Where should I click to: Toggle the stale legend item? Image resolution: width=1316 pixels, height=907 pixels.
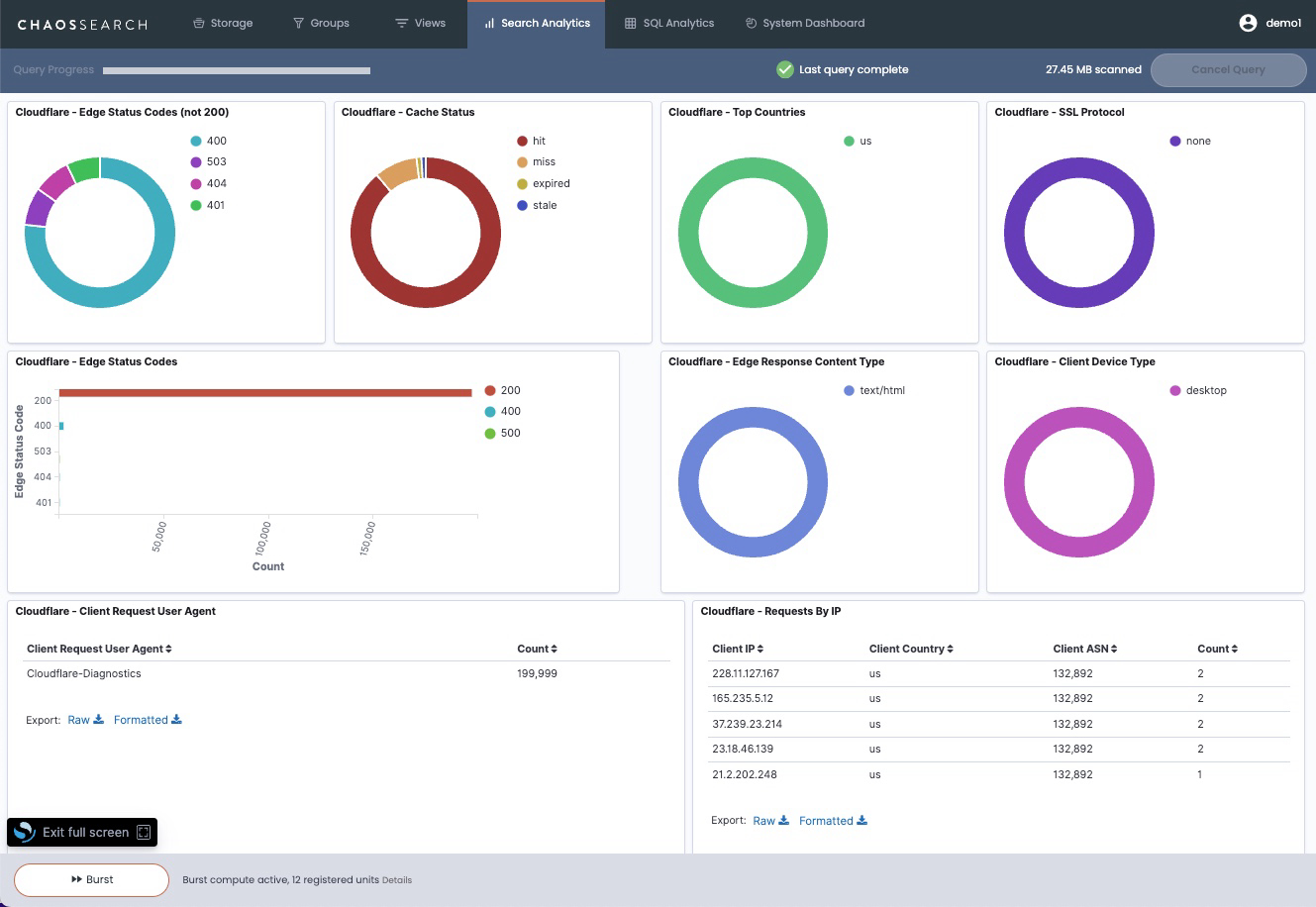537,205
